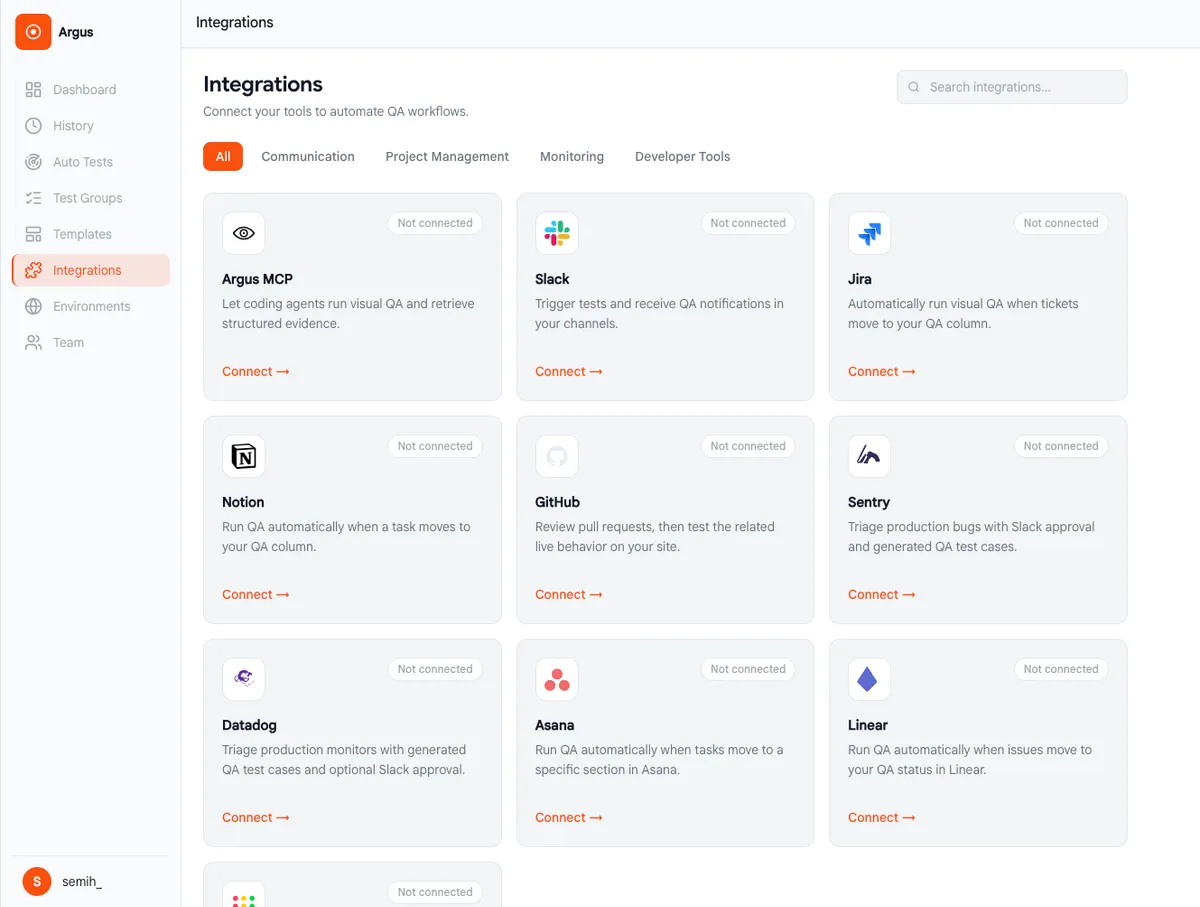Focus the Search integrations field

pos(1012,87)
